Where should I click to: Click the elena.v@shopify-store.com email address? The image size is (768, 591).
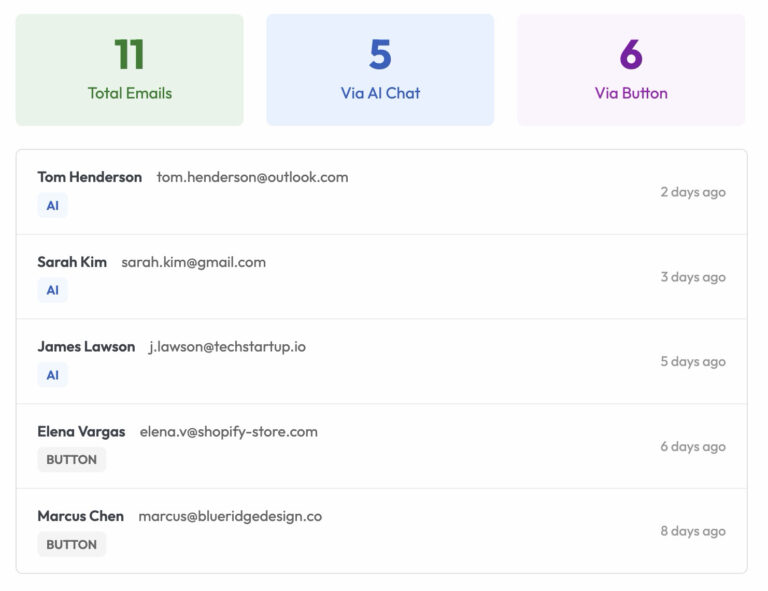(x=229, y=432)
